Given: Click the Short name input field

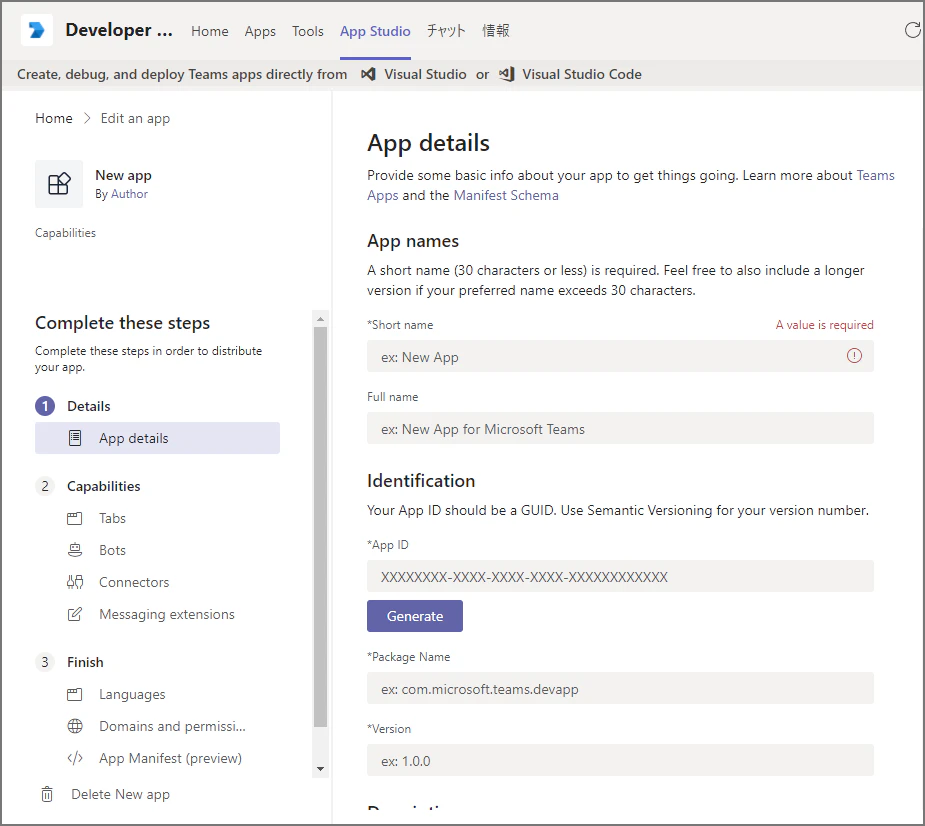Looking at the screenshot, I should click(x=620, y=356).
